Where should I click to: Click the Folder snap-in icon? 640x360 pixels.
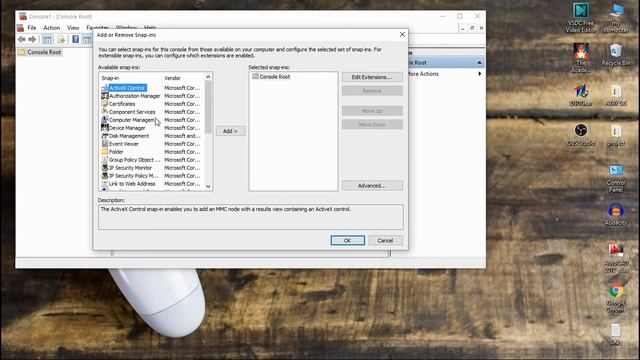[104, 152]
